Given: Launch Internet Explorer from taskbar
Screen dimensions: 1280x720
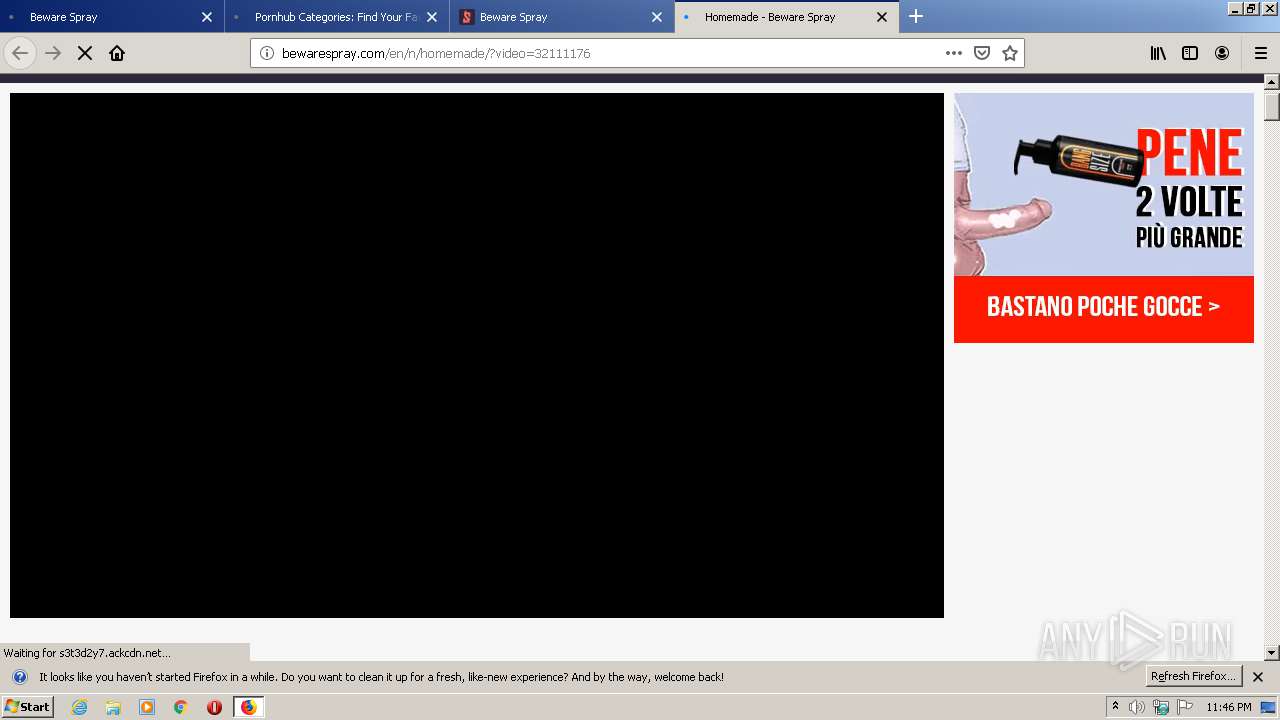Looking at the screenshot, I should (80, 707).
